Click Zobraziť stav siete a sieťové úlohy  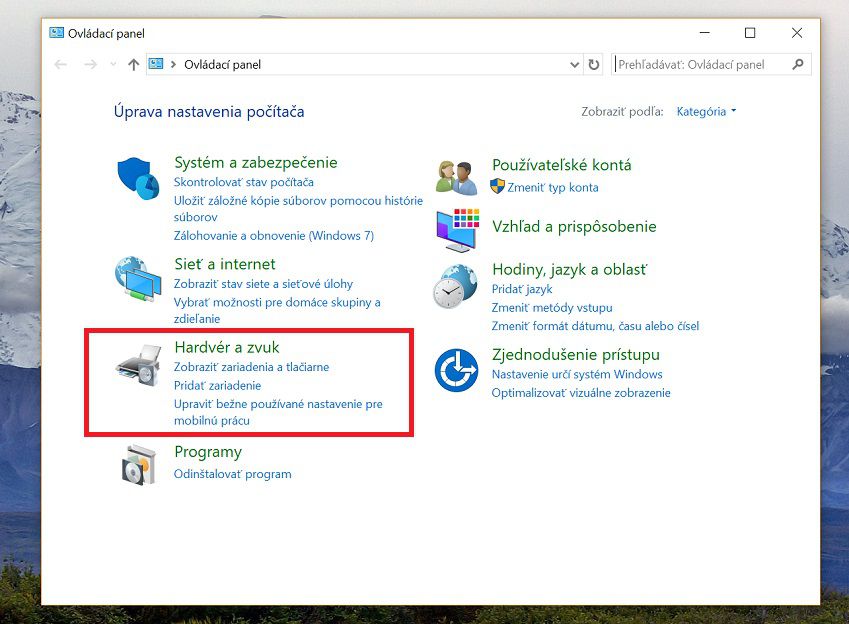point(263,284)
